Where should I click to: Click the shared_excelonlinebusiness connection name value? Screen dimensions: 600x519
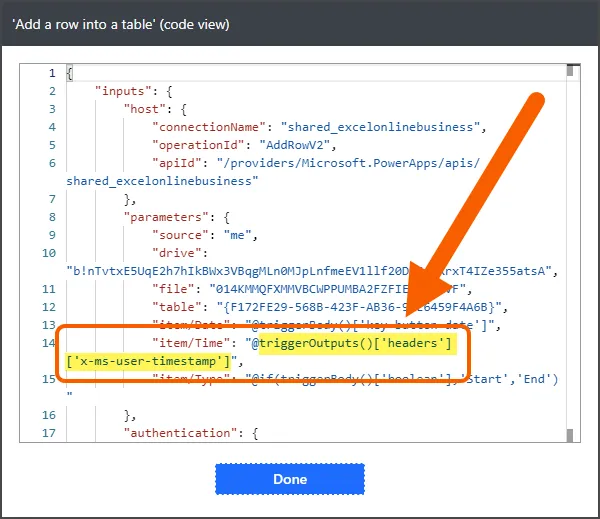[x=380, y=127]
